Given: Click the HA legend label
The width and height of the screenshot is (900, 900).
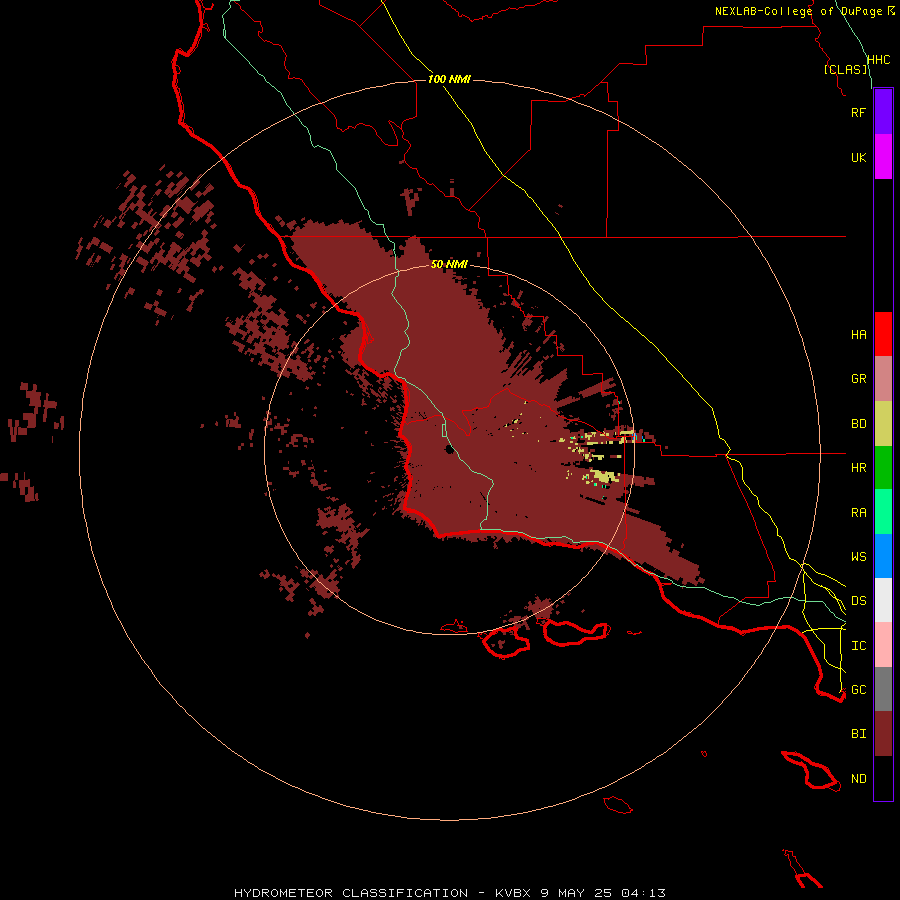Looking at the screenshot, I should tap(858, 335).
